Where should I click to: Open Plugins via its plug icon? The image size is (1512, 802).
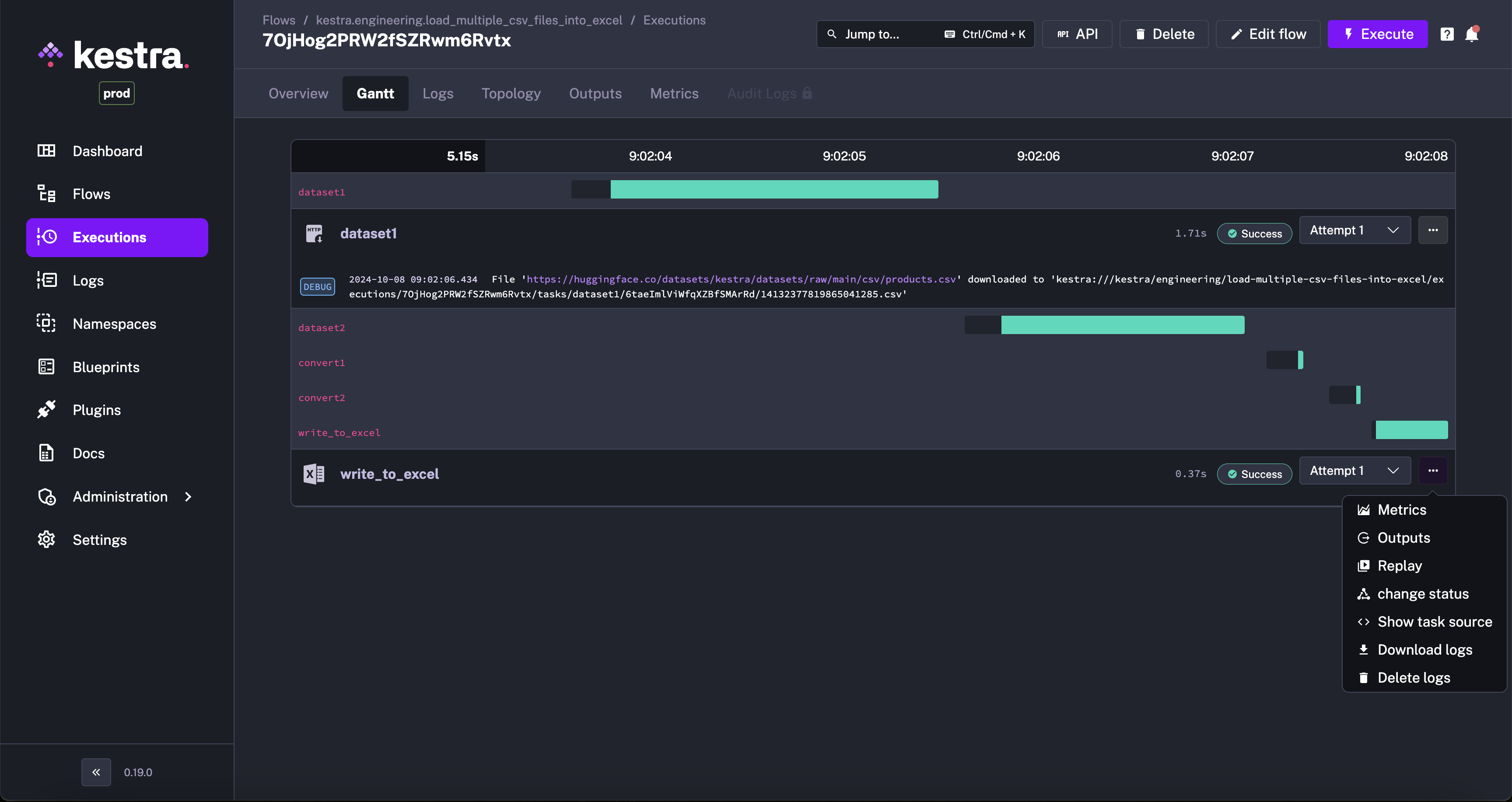[x=46, y=409]
